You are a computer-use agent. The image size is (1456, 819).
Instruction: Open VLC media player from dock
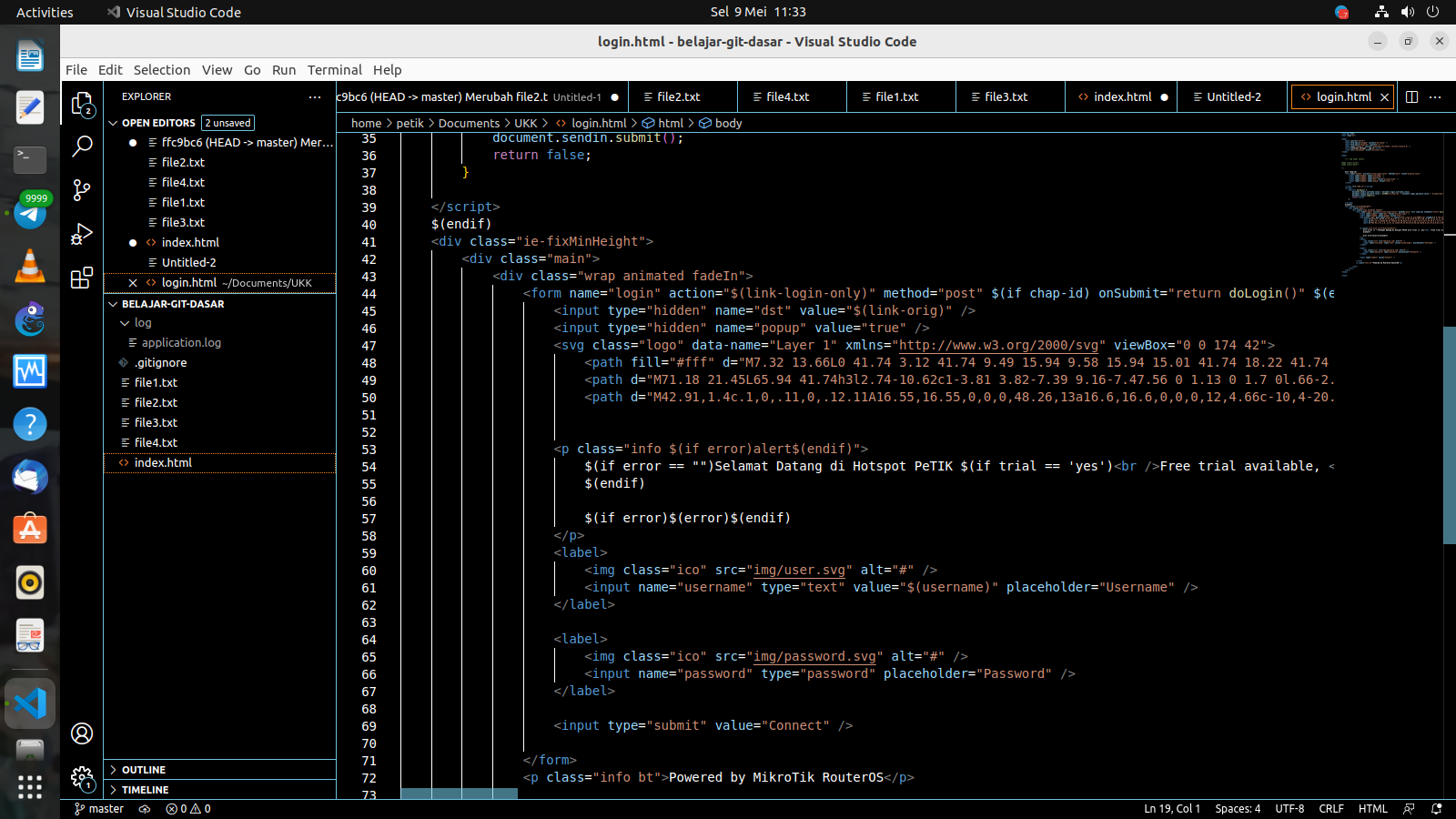[30, 266]
